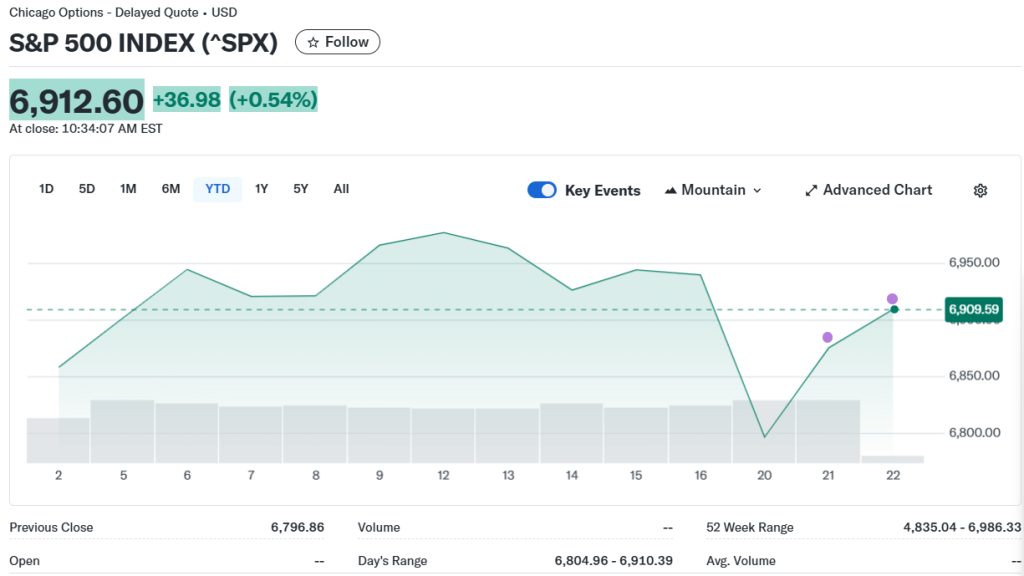
Task: Switch to the 1D time range tab
Action: (46, 189)
